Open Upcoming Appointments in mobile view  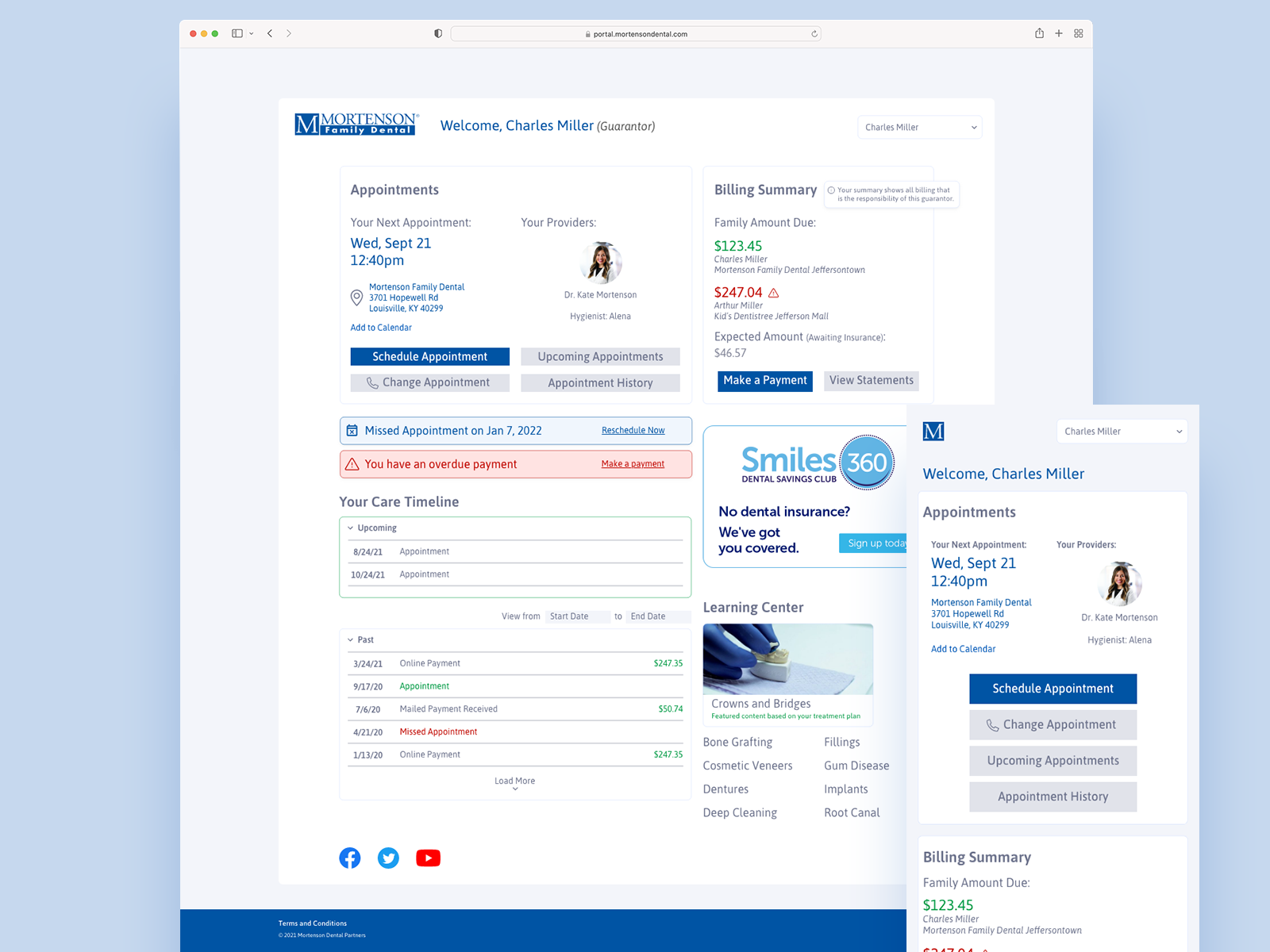point(1053,761)
